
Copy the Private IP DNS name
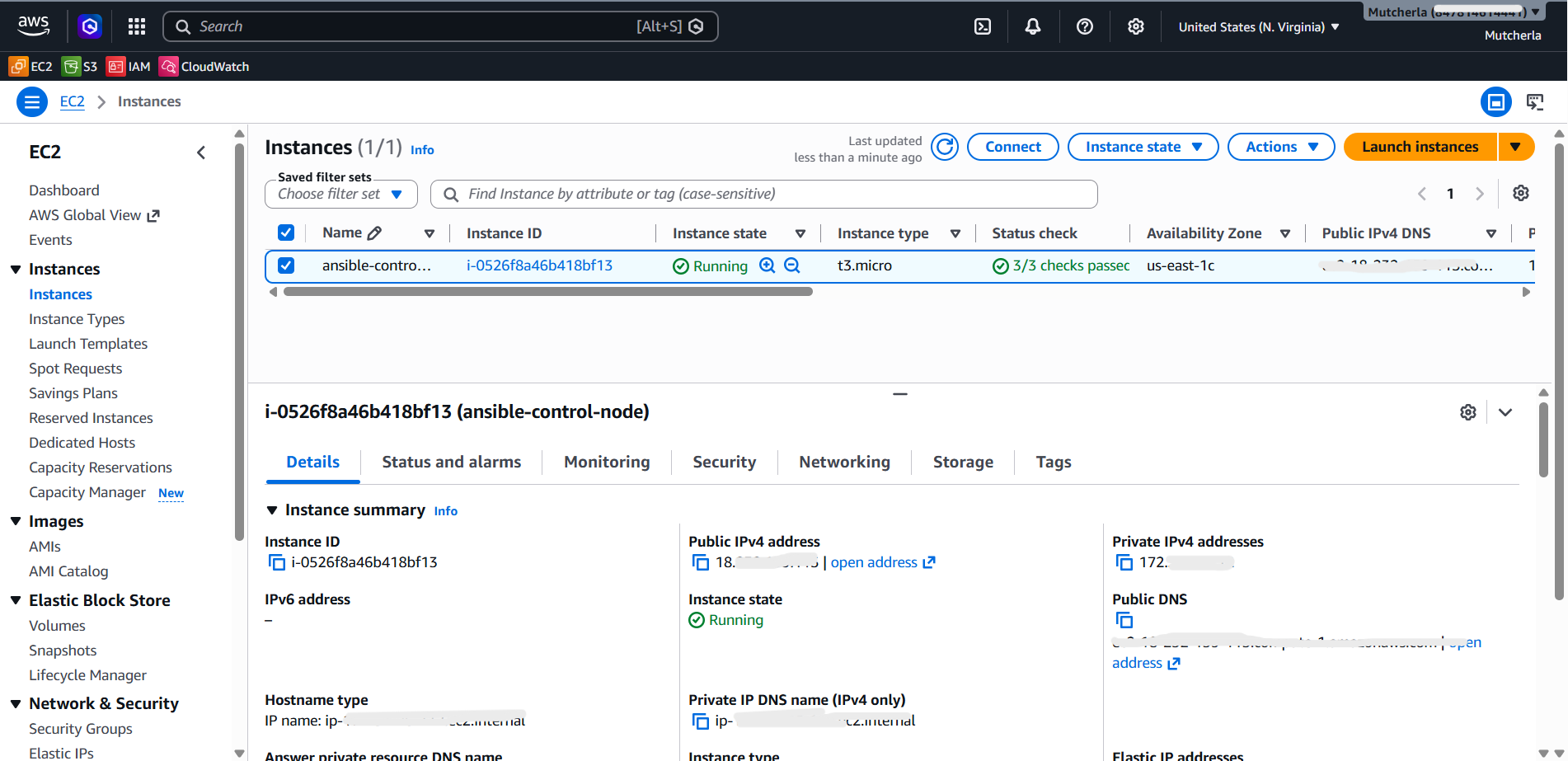(701, 721)
